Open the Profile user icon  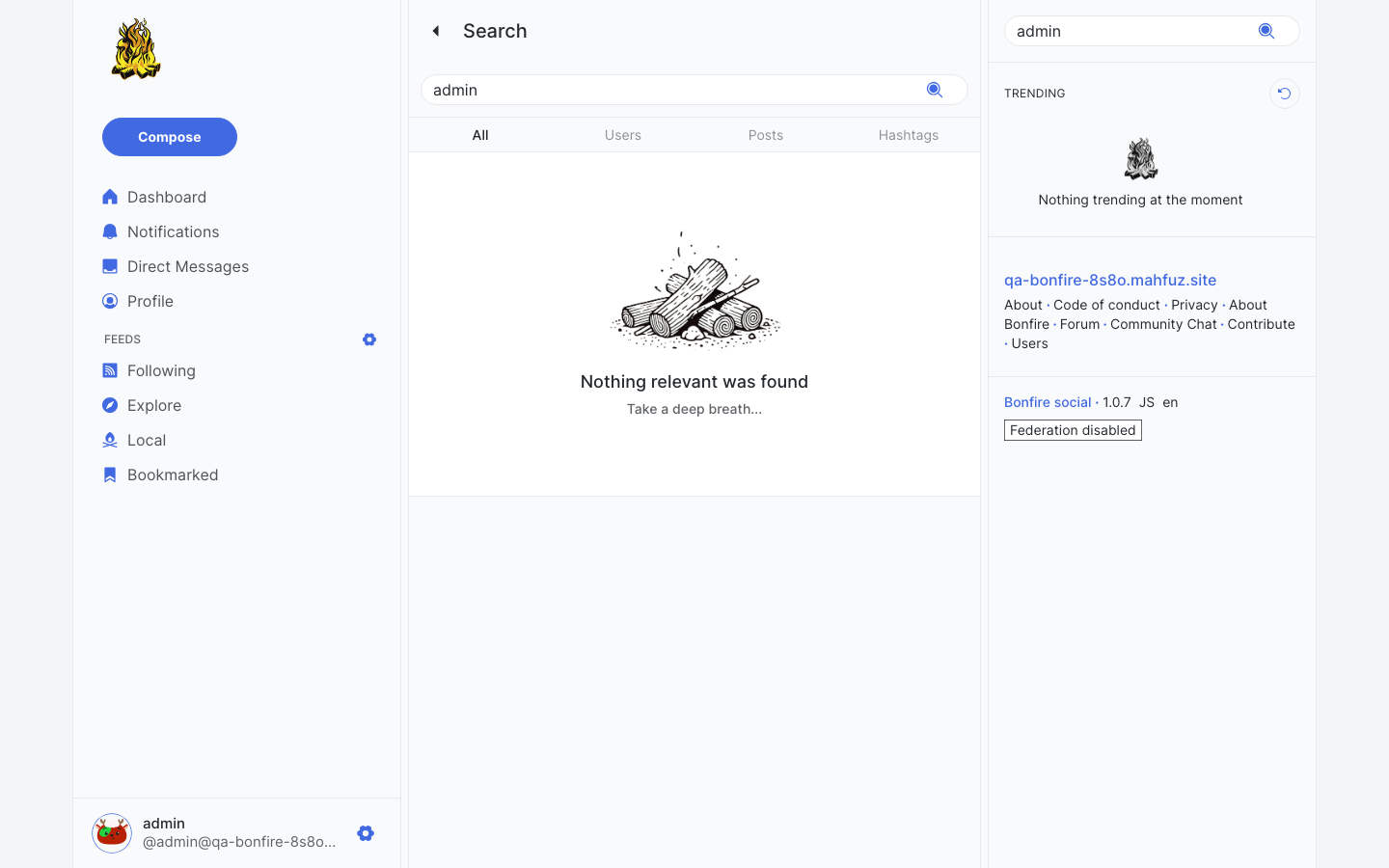pos(110,301)
